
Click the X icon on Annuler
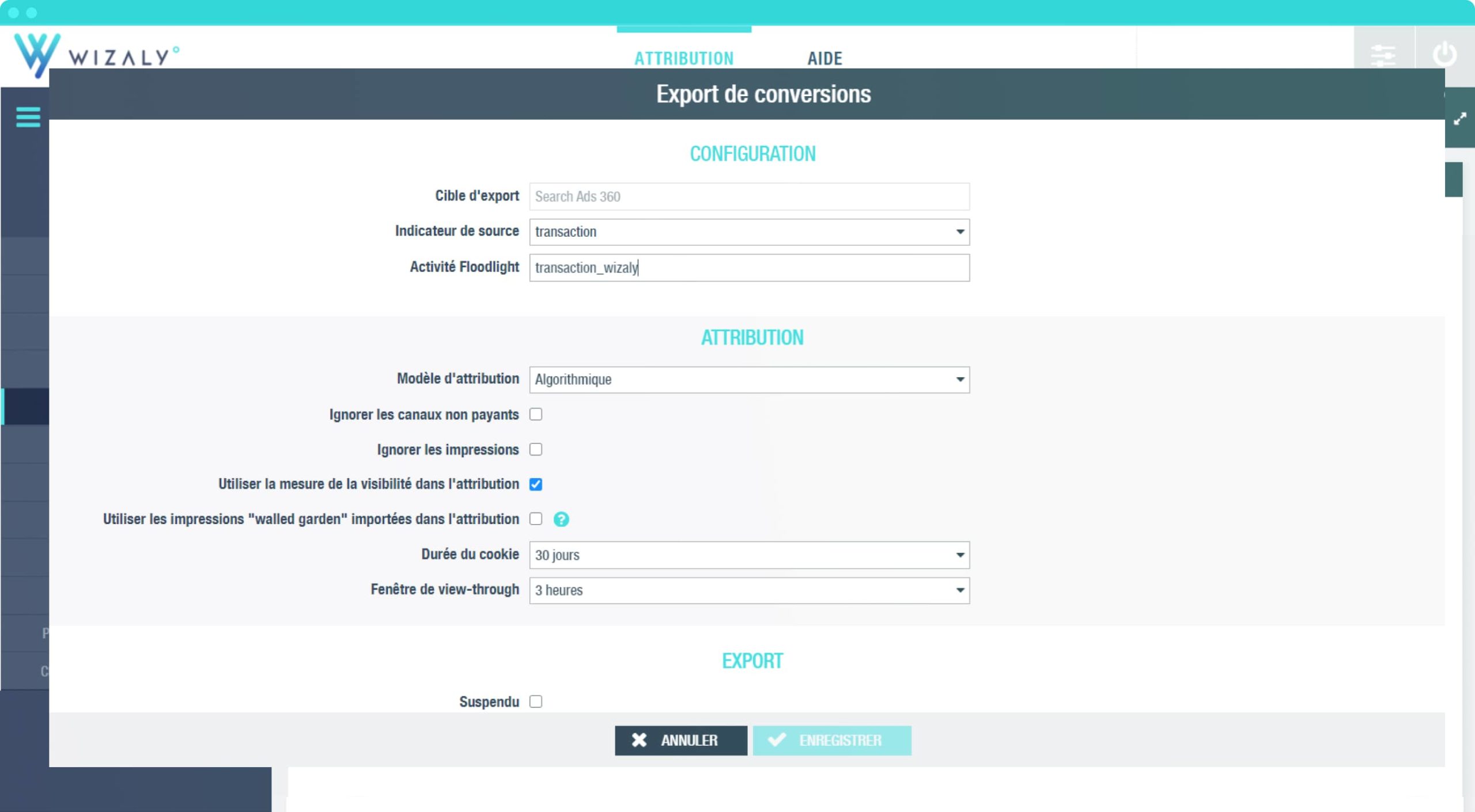tap(638, 740)
